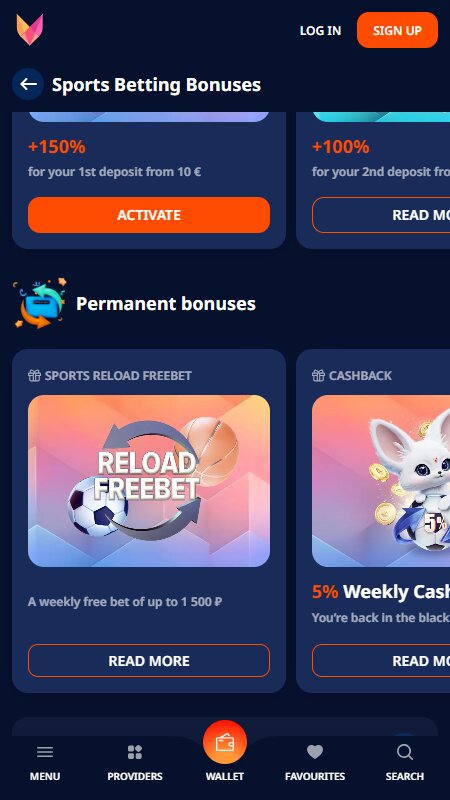Click the Permanent bonuses wallet icon
The image size is (450, 800).
(40, 304)
